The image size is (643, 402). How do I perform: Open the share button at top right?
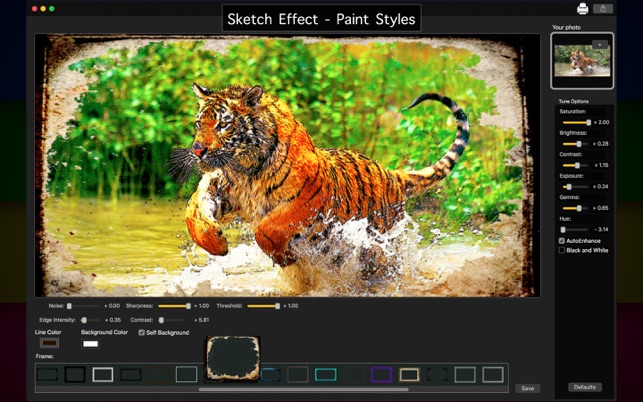coord(603,9)
